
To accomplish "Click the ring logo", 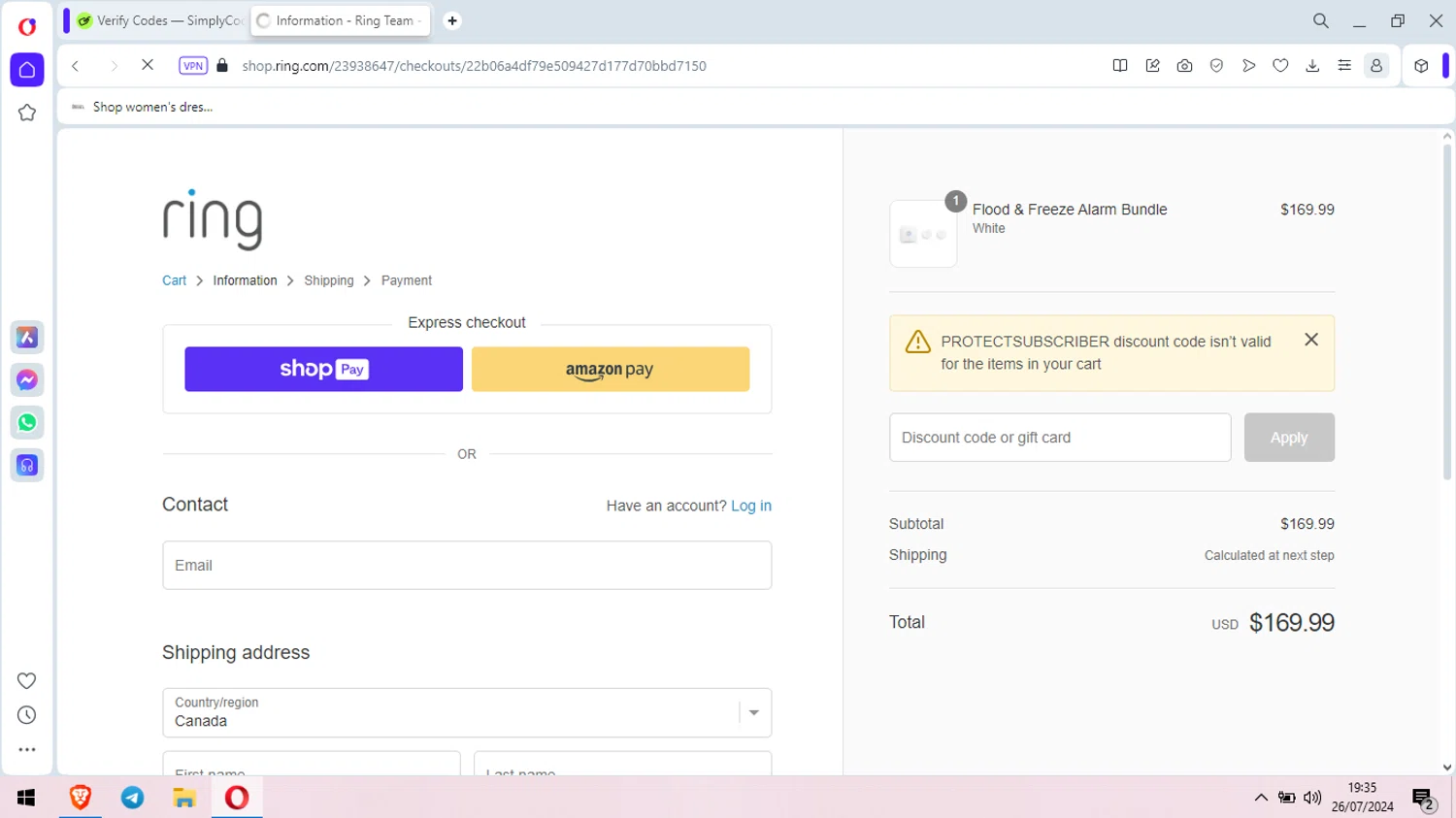I will (x=213, y=219).
